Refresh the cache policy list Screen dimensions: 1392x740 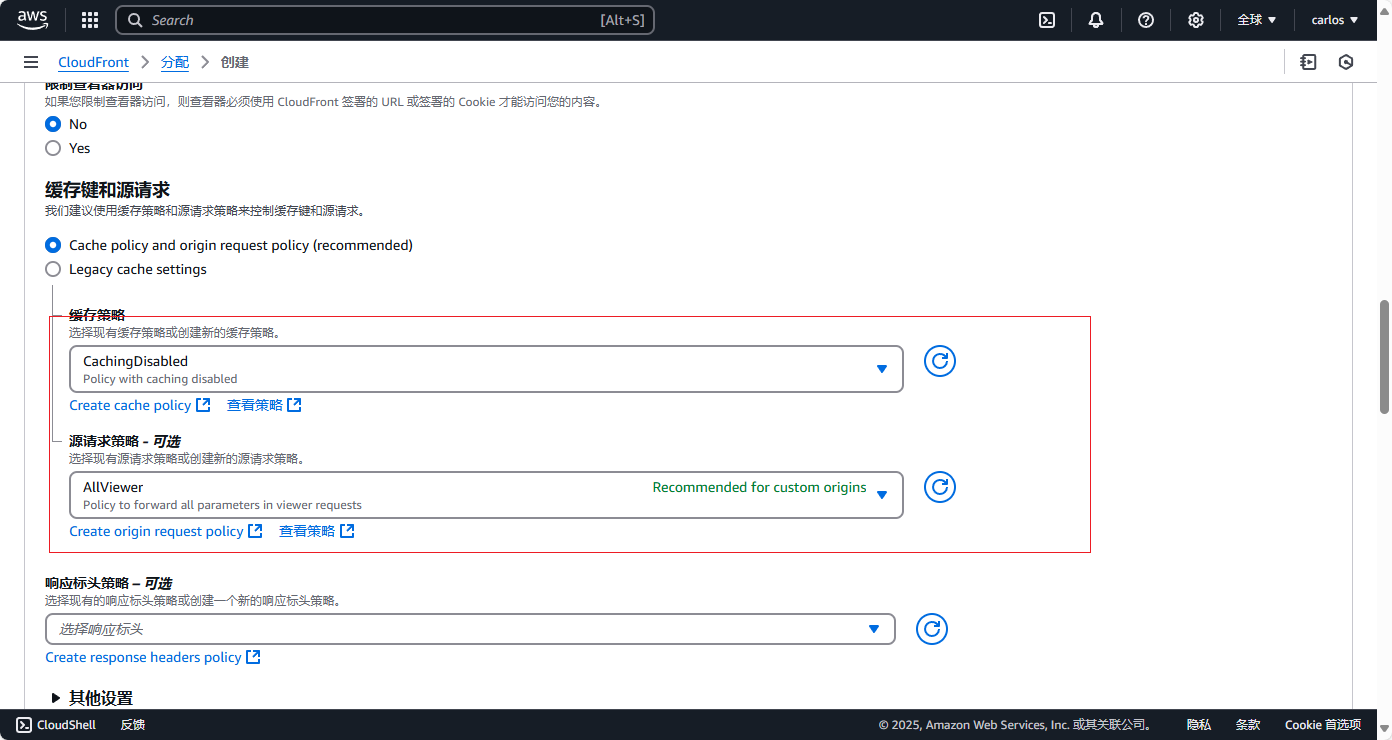click(940, 361)
